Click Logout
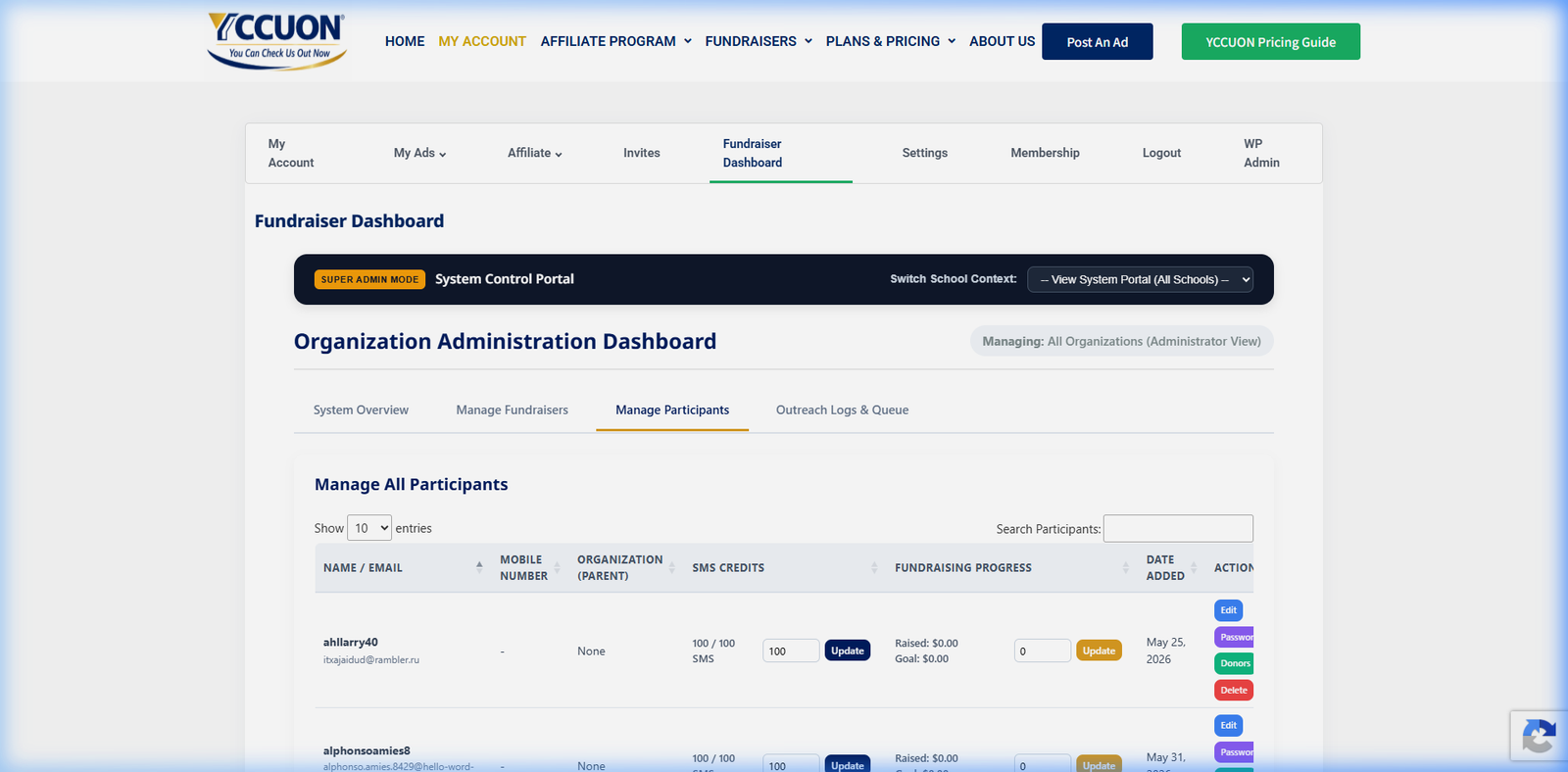The width and height of the screenshot is (1568, 772). [x=1161, y=153]
